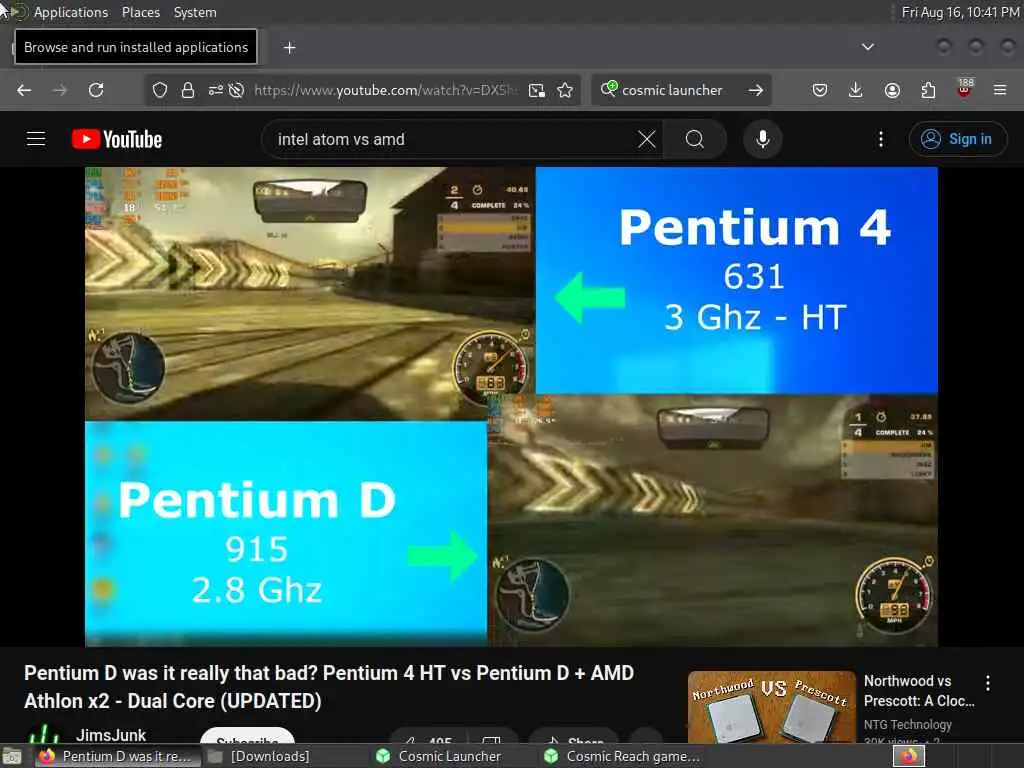Open YouTube settings three-dot menu
The height and width of the screenshot is (768, 1024).
click(x=881, y=139)
